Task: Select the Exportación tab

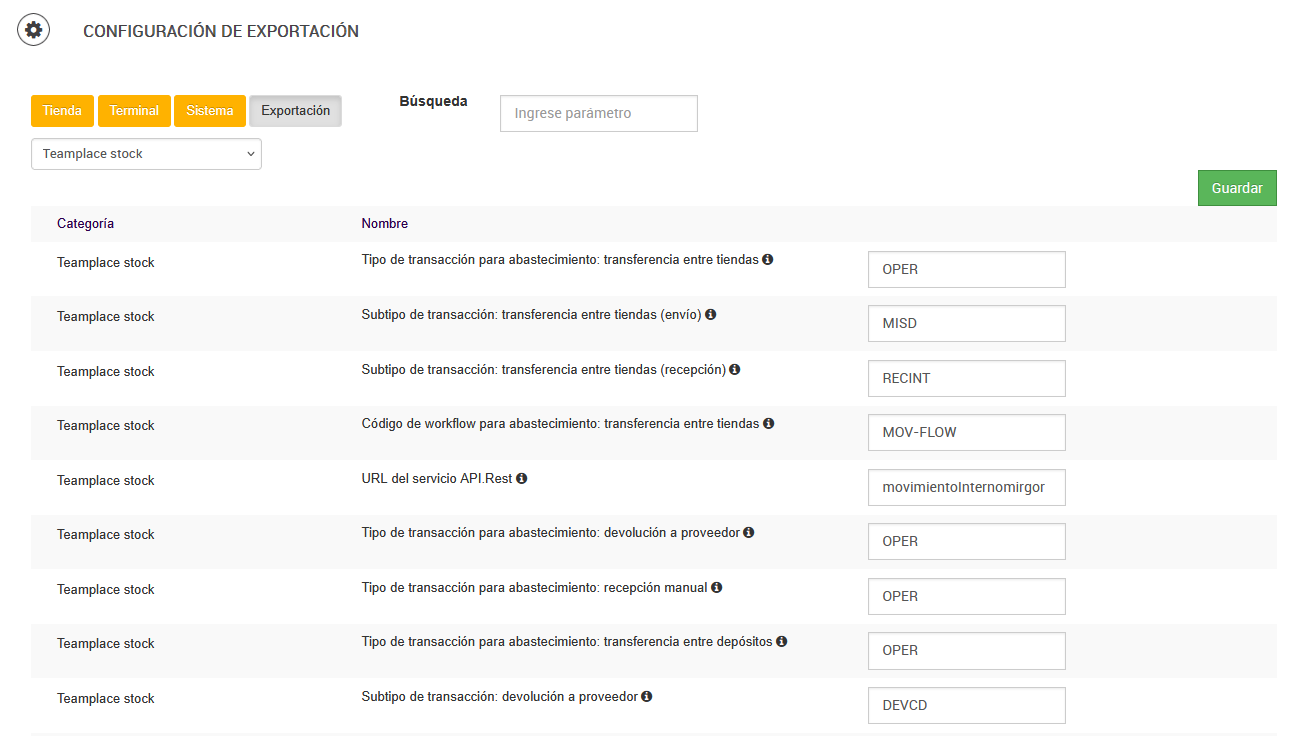Action: click(295, 111)
